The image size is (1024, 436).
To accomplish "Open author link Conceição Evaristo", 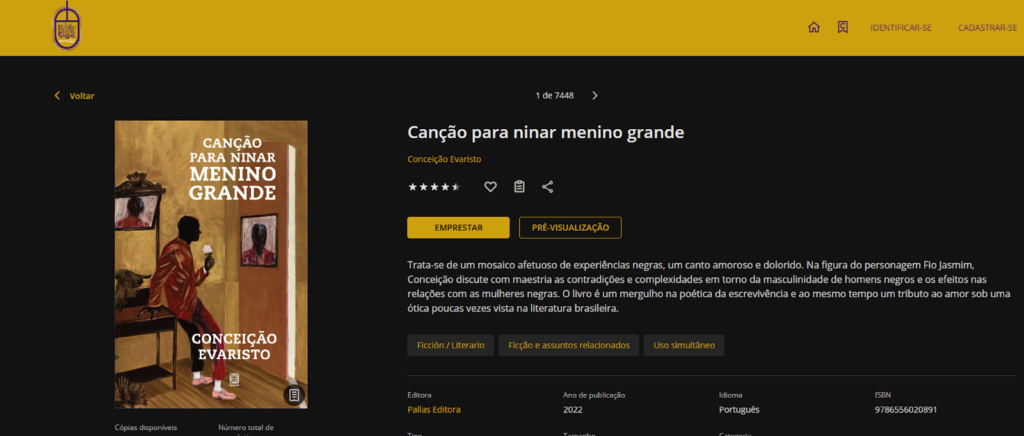I will click(444, 160).
